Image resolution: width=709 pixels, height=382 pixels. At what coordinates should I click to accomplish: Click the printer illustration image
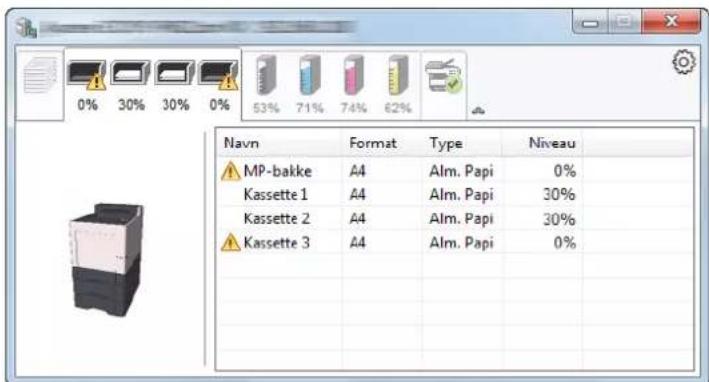tap(106, 259)
